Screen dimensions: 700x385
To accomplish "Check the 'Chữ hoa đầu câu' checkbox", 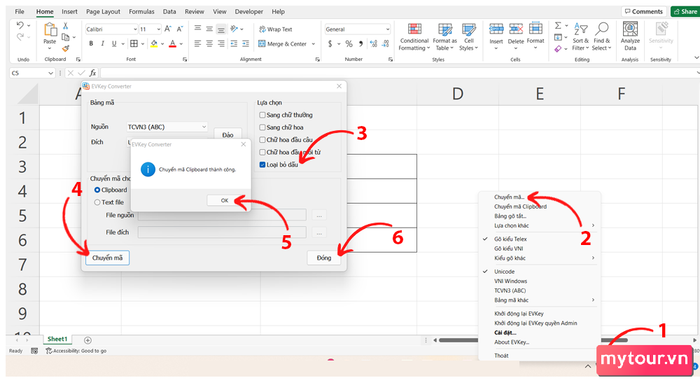I will (262, 140).
